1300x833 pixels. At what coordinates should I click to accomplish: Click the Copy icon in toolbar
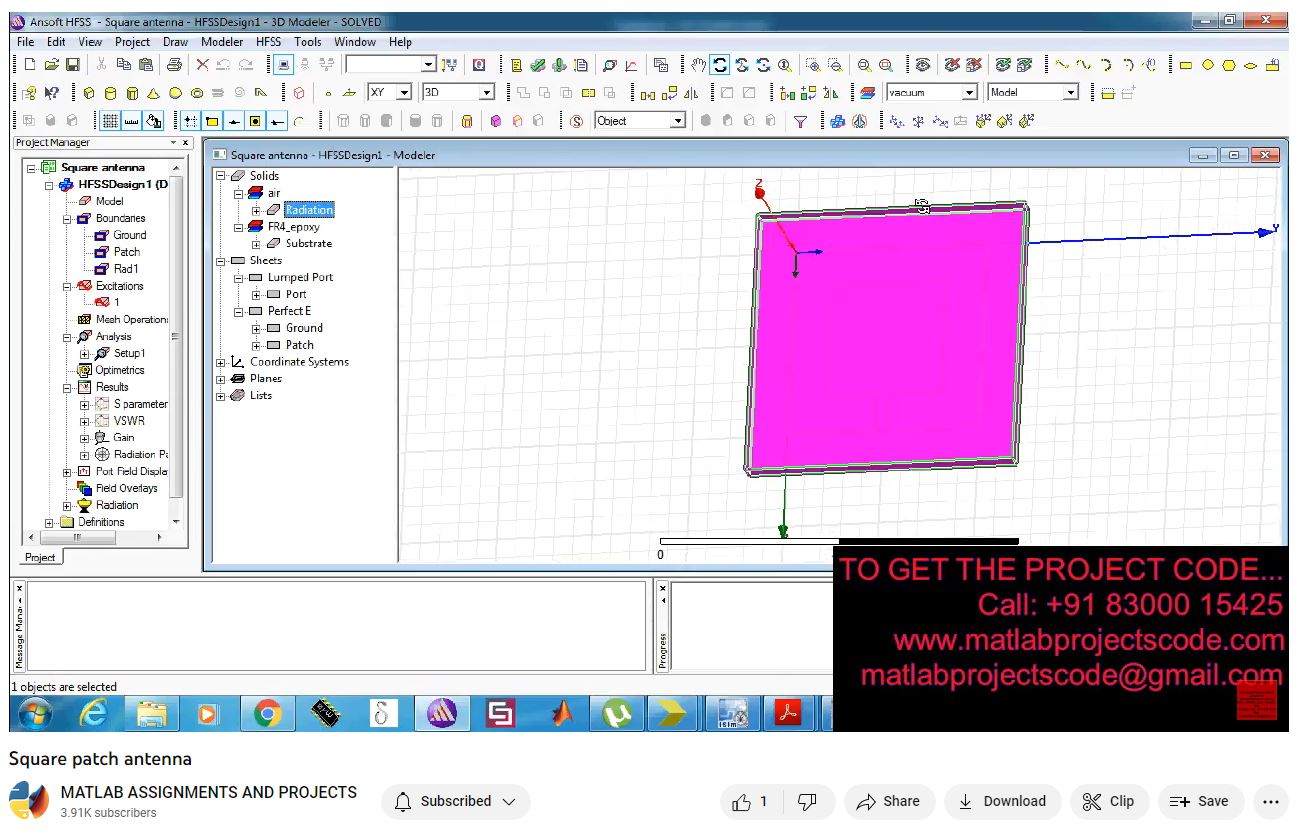pos(124,65)
